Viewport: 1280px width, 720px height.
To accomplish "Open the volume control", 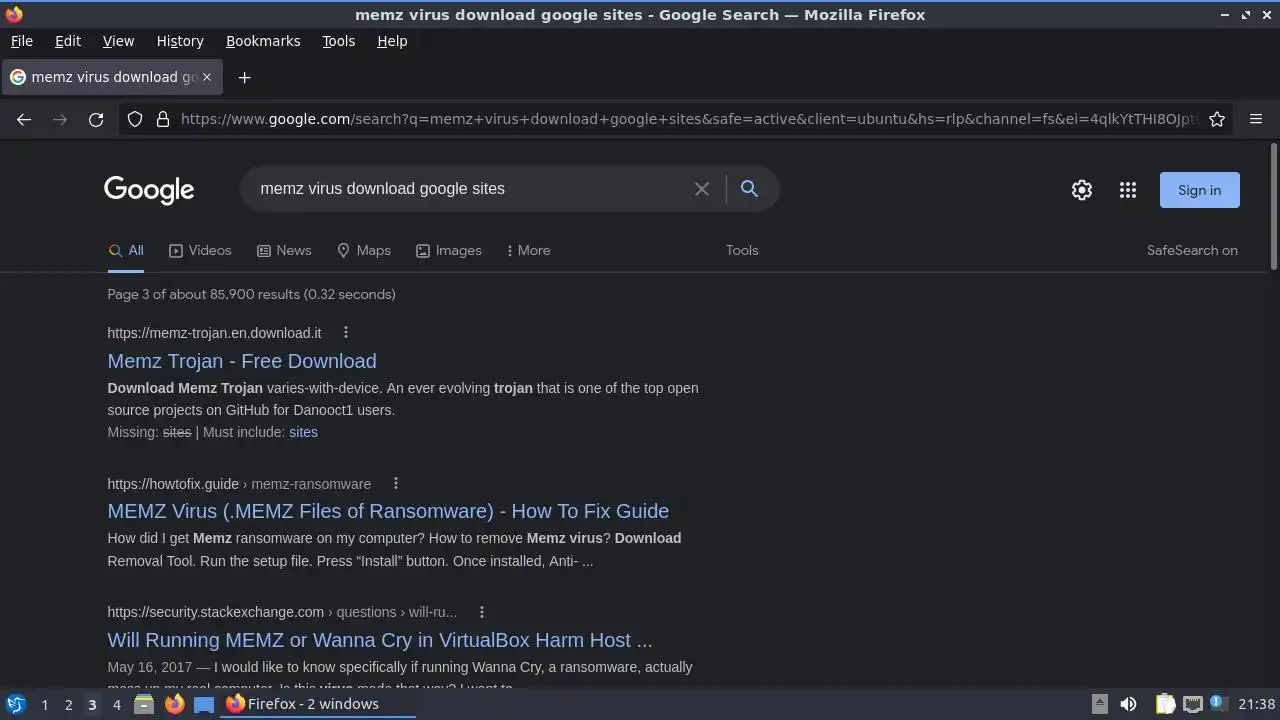I will (1128, 704).
